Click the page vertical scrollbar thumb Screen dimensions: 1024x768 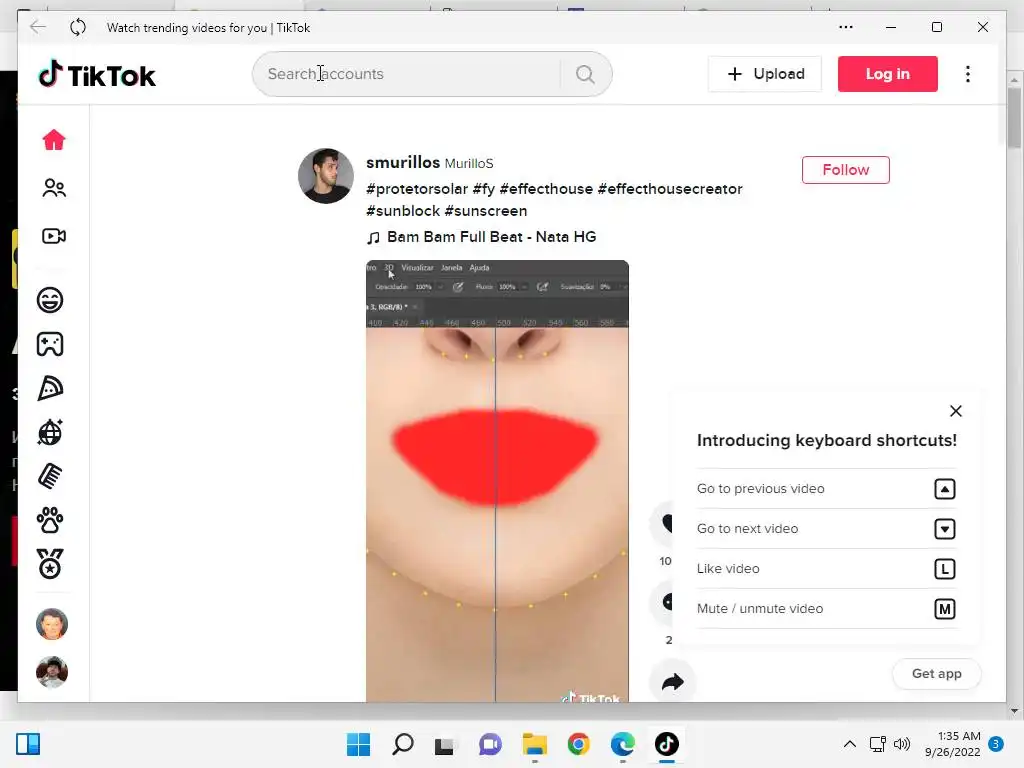coord(1014,118)
